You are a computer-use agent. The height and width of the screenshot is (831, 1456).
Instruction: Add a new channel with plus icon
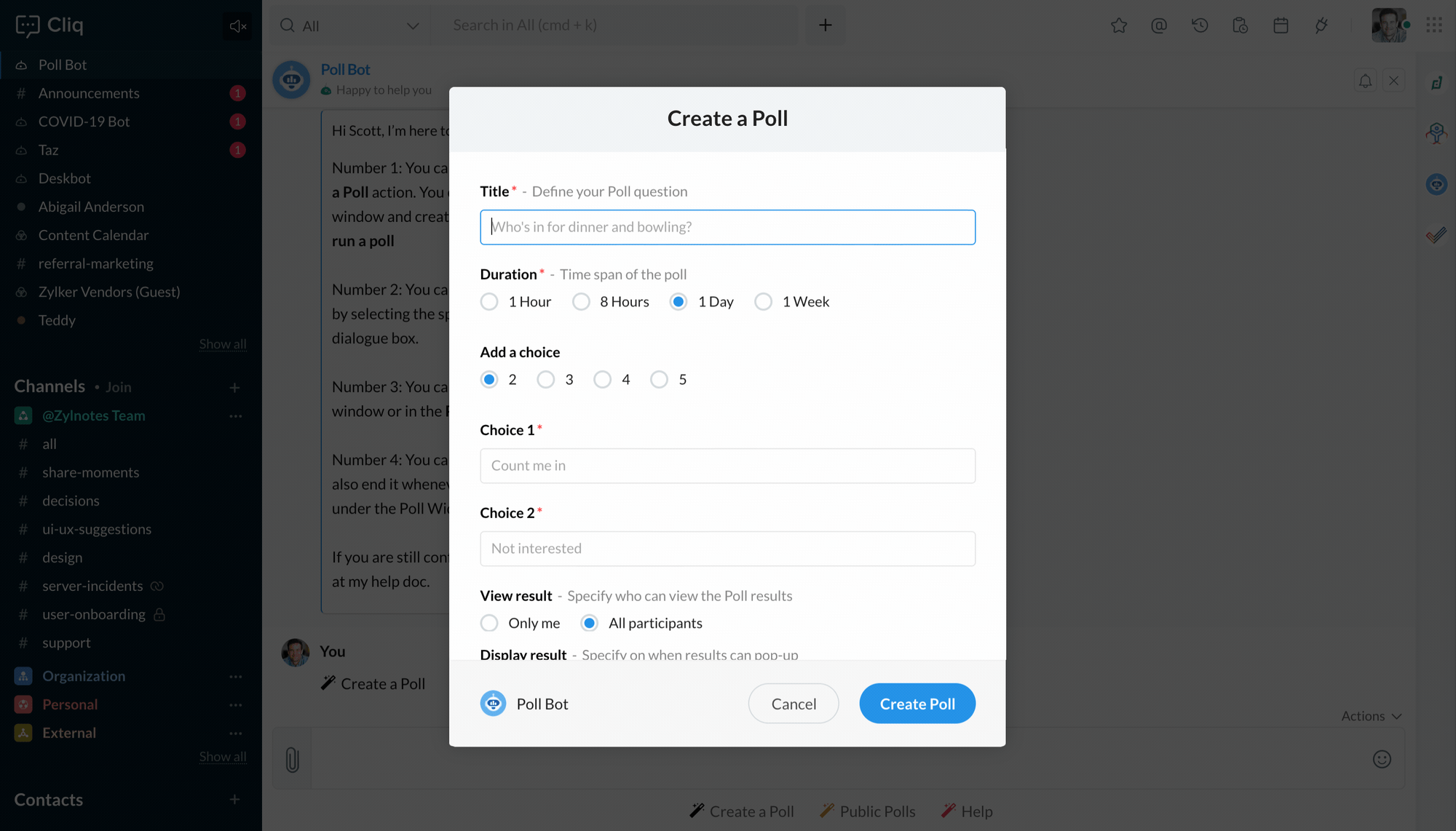point(234,388)
